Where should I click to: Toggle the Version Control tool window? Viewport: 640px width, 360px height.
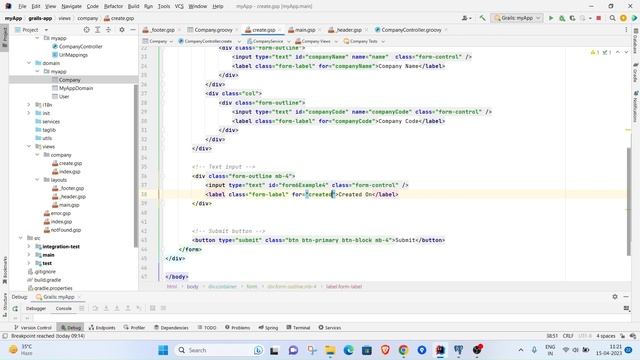pos(33,327)
